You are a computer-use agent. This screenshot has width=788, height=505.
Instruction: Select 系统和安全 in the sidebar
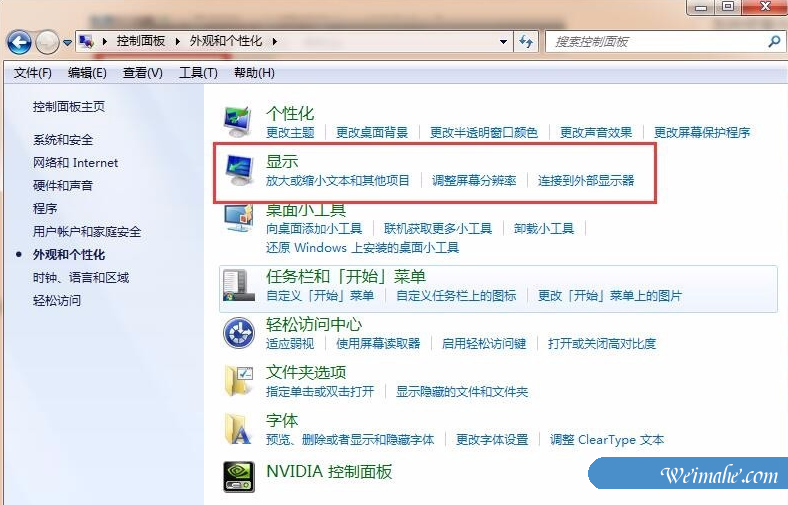point(63,140)
